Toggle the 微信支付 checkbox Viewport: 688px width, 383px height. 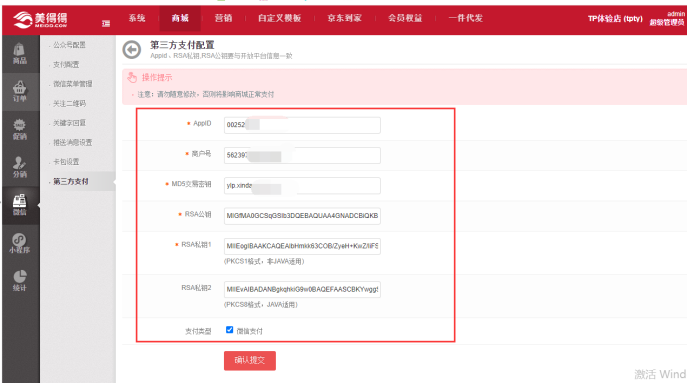229,329
